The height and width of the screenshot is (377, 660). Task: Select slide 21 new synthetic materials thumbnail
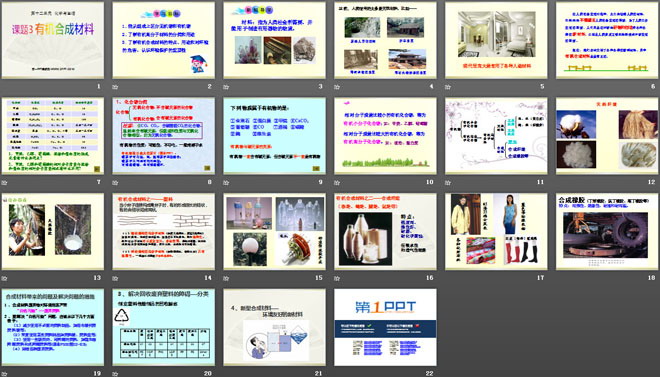click(x=274, y=327)
